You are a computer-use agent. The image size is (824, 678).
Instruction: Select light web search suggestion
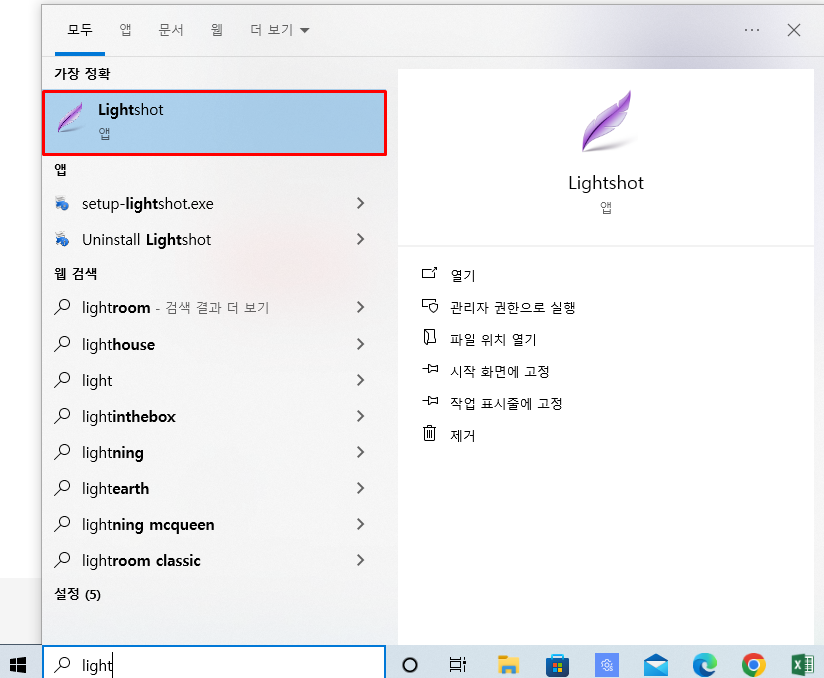click(x=214, y=380)
